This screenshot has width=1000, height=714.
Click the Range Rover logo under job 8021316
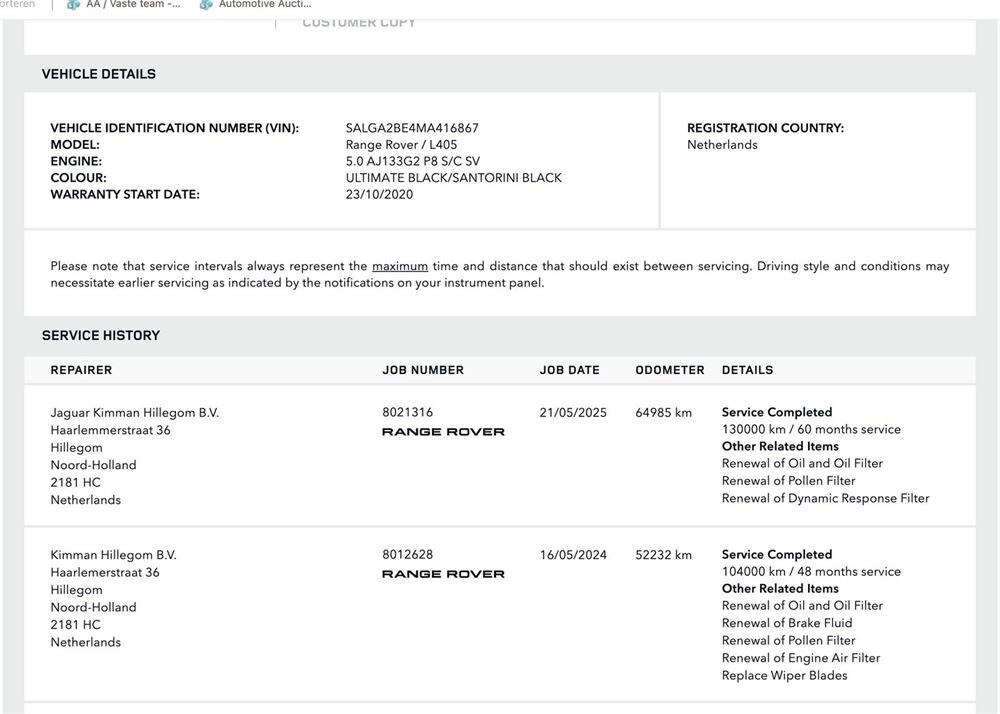click(x=443, y=432)
